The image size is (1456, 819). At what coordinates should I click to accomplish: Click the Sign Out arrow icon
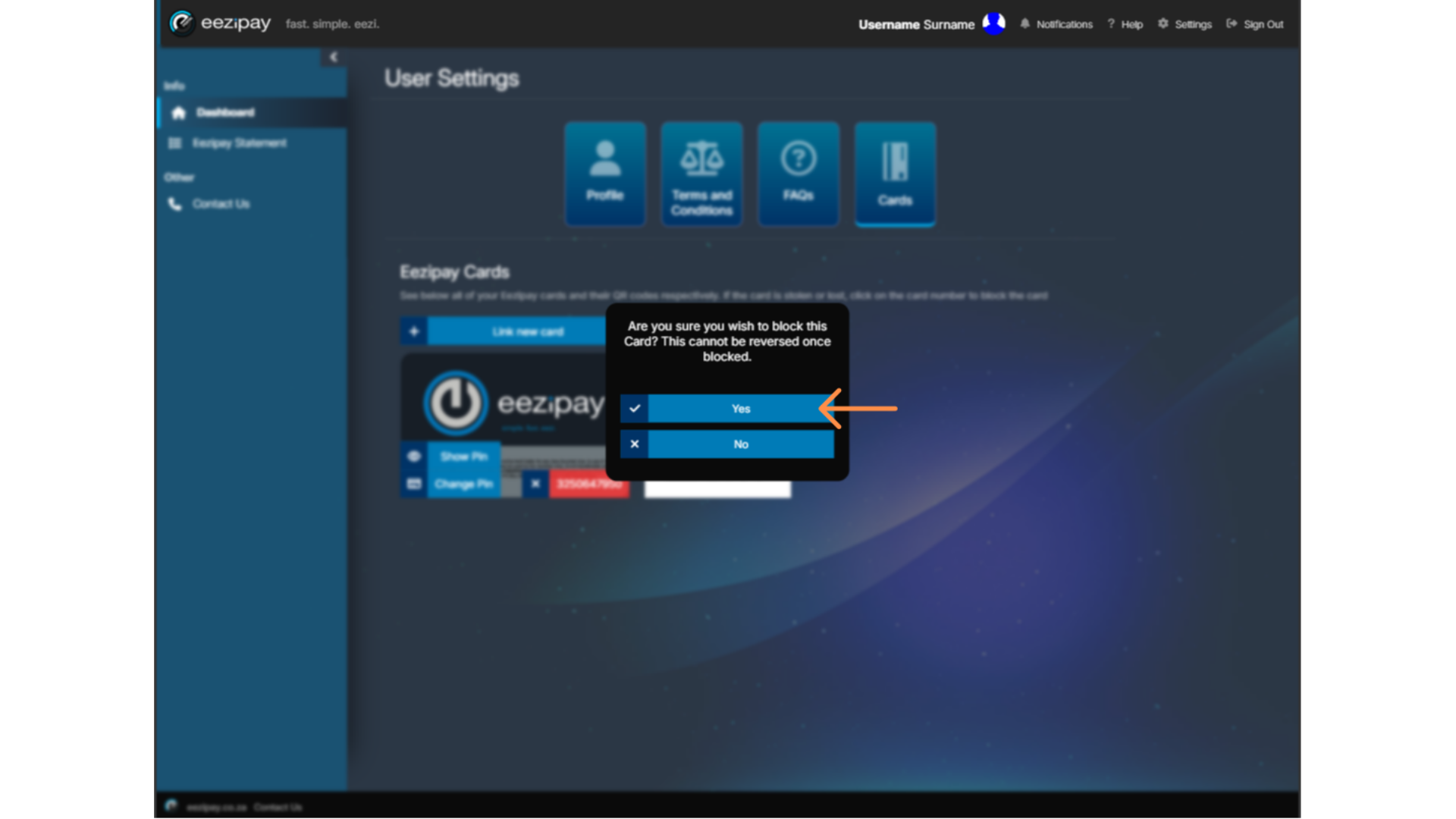click(x=1232, y=24)
